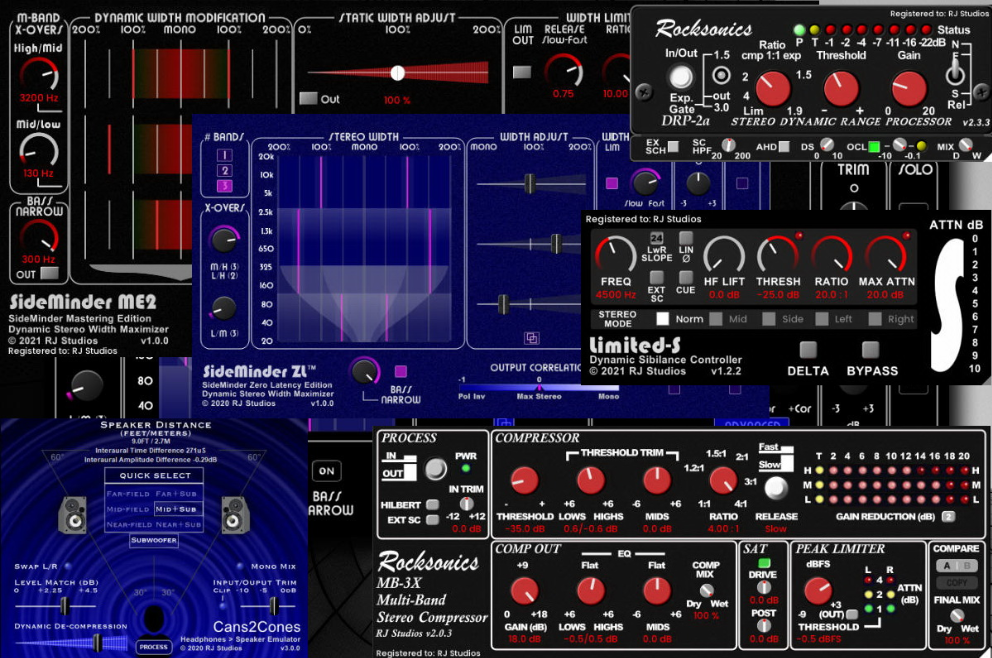Choose the Mid+Sub preset in Quick Select
Image resolution: width=992 pixels, height=658 pixels.
pyautogui.click(x=177, y=509)
